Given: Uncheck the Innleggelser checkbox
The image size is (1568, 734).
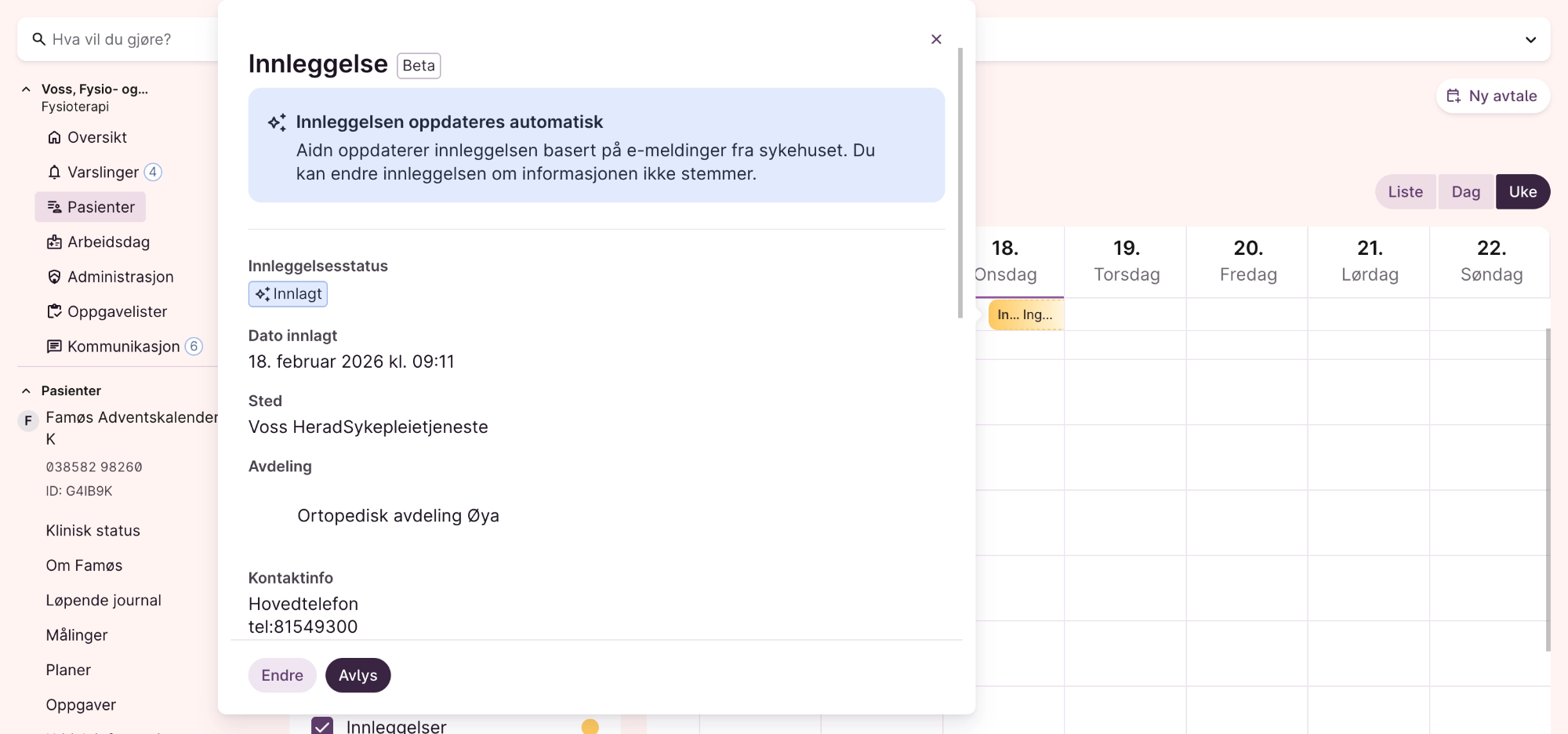Looking at the screenshot, I should pos(322,726).
